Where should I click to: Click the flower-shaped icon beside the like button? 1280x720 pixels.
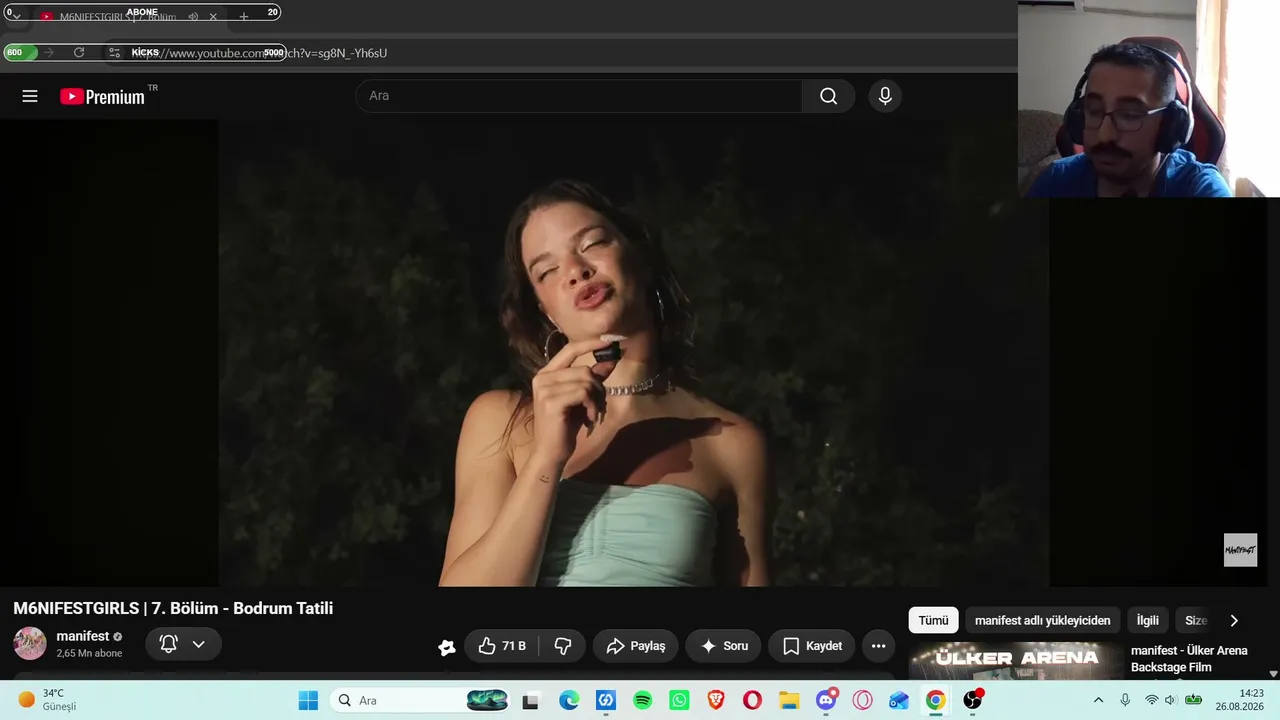point(447,647)
